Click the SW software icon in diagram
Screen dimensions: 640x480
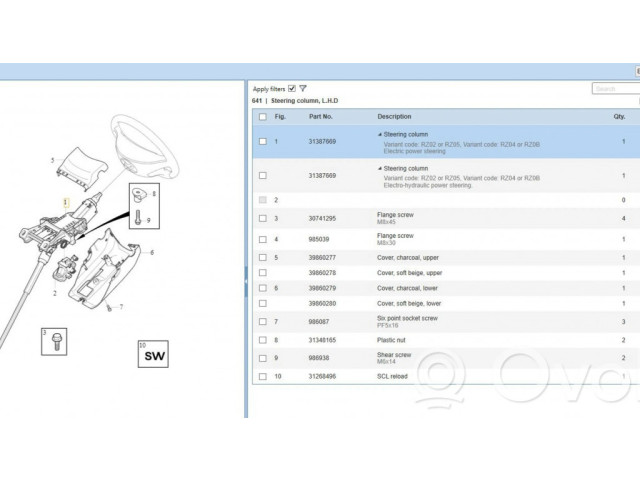click(x=153, y=356)
